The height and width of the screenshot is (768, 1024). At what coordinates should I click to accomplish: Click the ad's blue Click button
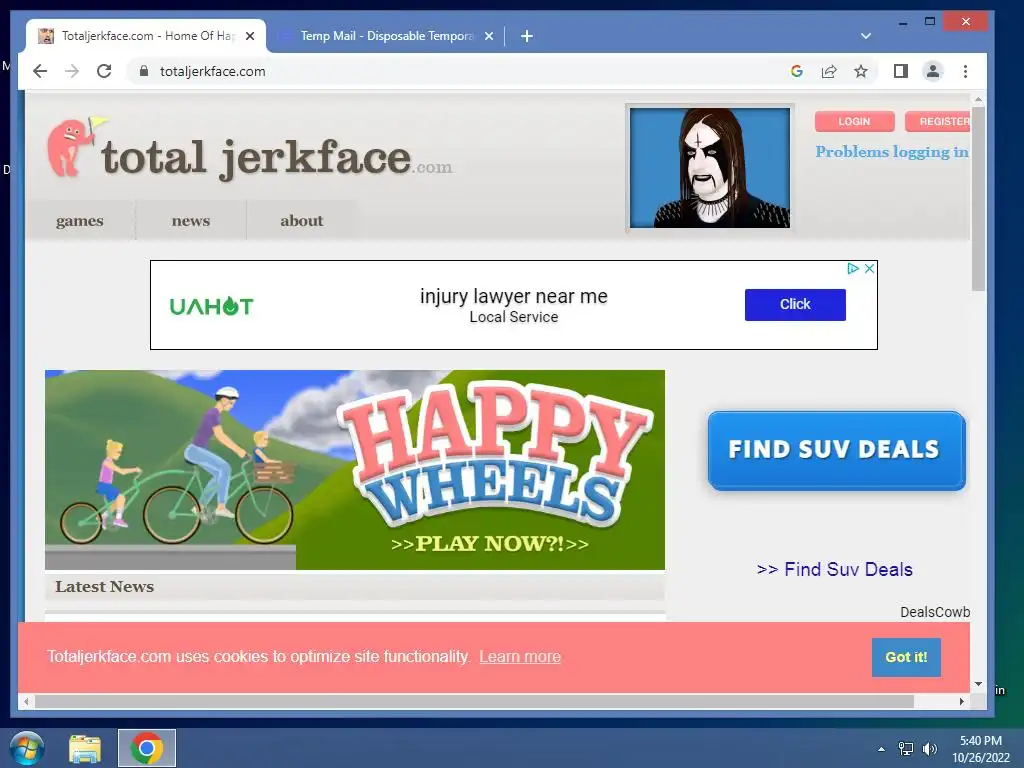point(795,304)
